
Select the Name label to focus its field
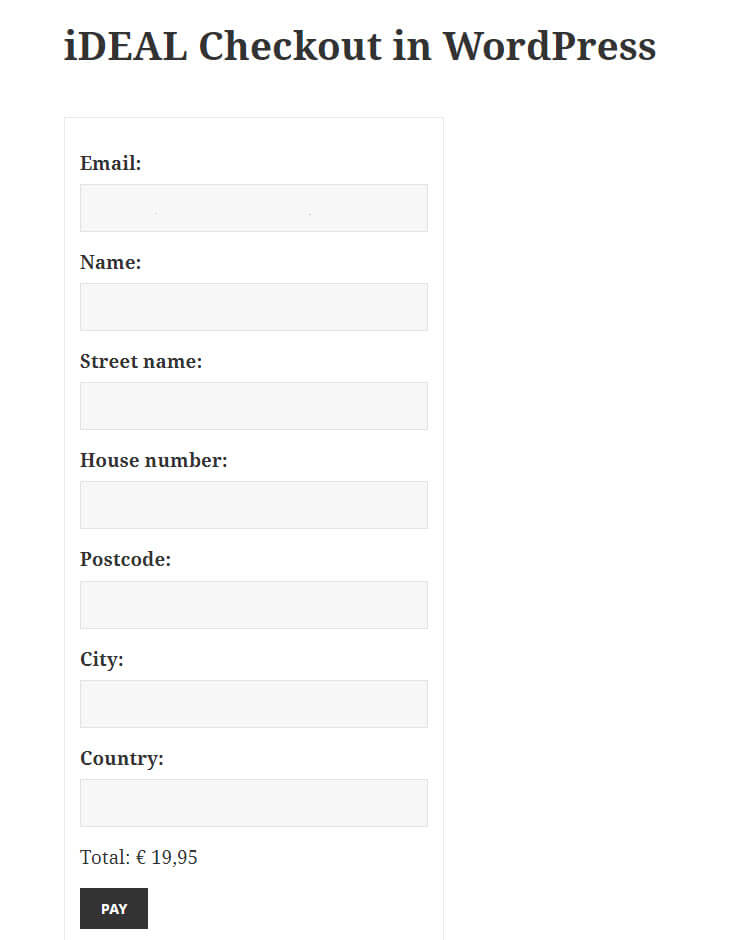tap(110, 262)
